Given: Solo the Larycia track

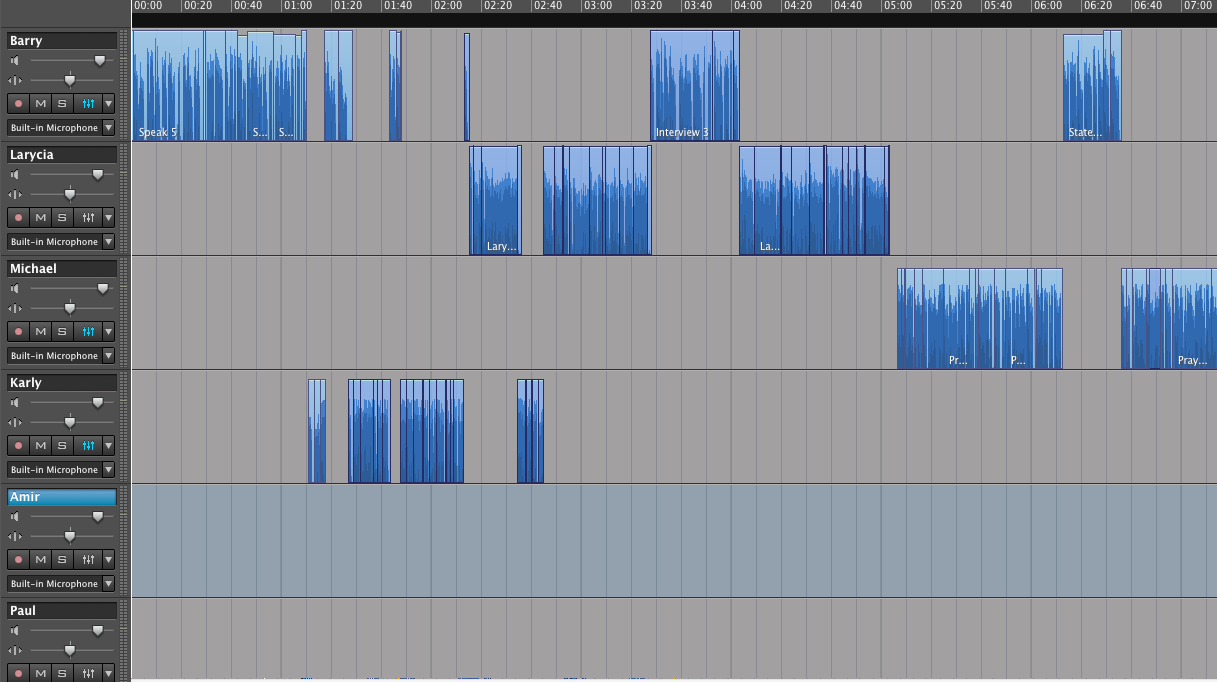Looking at the screenshot, I should pos(62,217).
